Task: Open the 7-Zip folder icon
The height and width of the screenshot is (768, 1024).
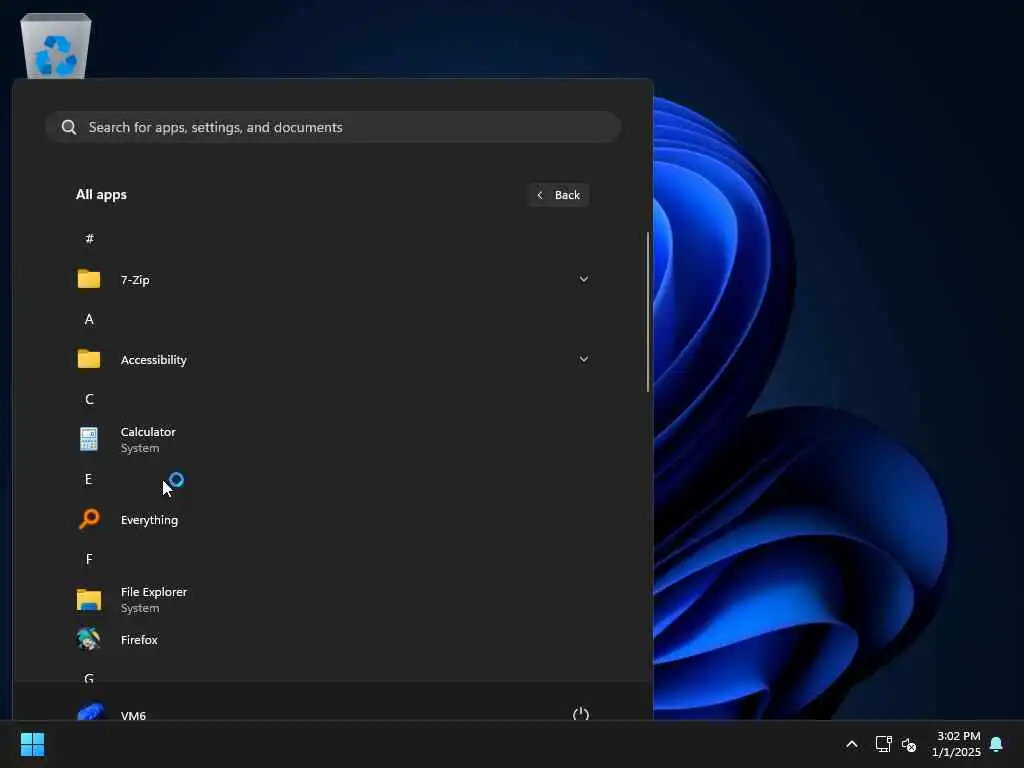Action: pos(89,280)
